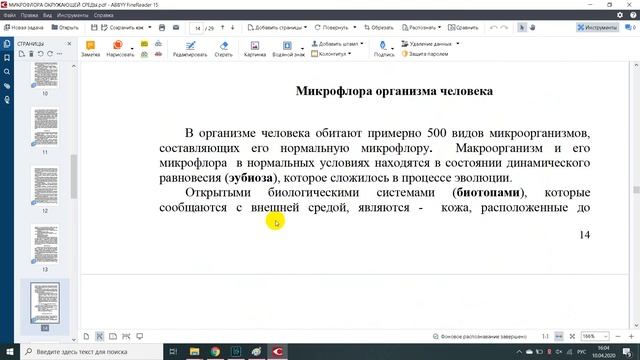
Task: Click the undo arrow in toolbar
Action: coord(493,27)
